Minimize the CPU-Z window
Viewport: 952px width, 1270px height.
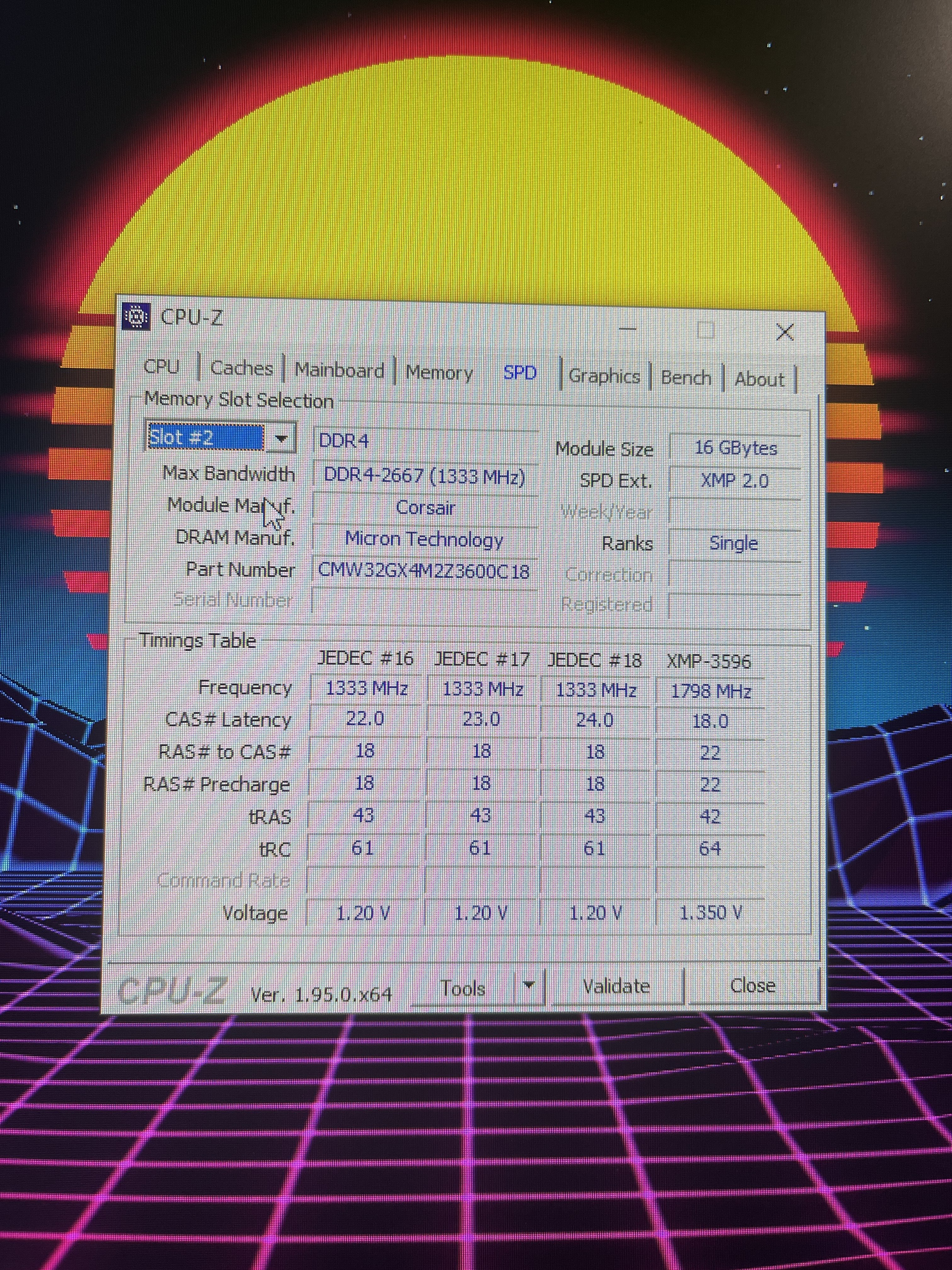[628, 329]
